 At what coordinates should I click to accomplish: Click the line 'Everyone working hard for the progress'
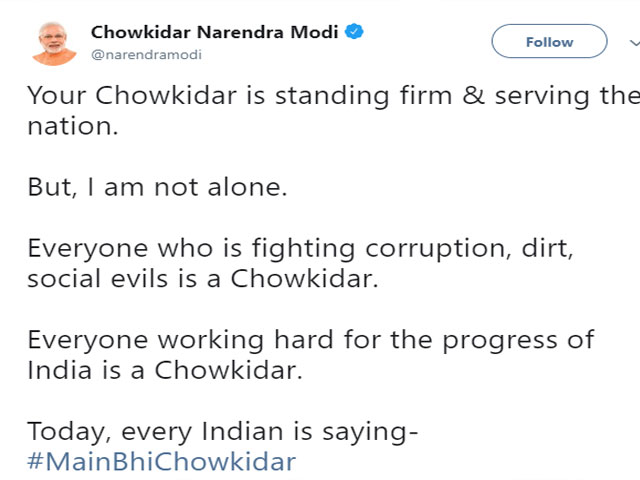point(292,340)
